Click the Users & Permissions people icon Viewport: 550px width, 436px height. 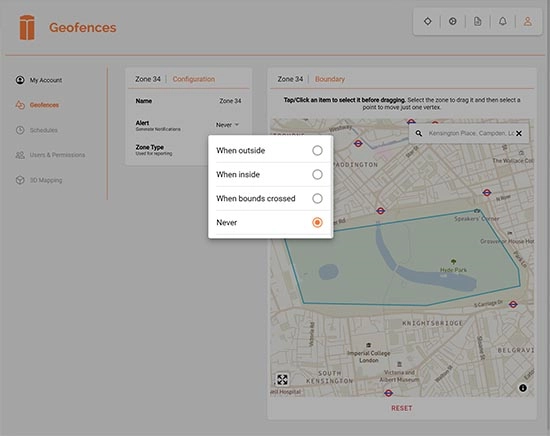pyautogui.click(x=20, y=155)
